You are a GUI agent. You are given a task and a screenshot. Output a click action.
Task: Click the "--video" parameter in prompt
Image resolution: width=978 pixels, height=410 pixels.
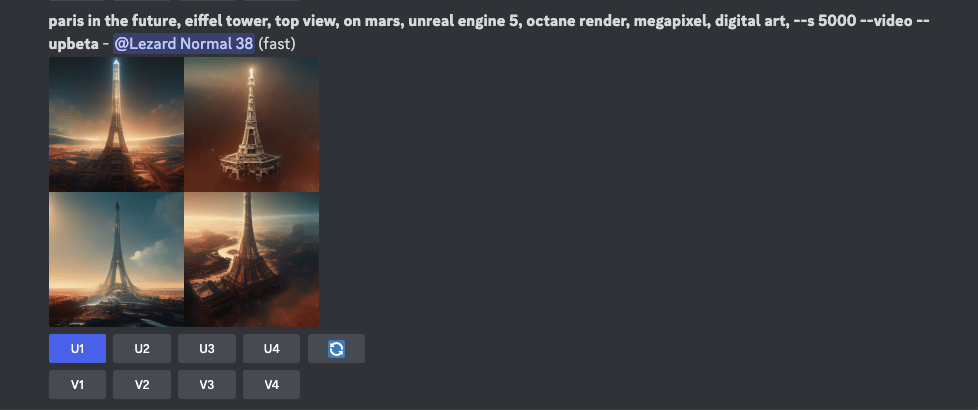click(x=886, y=21)
